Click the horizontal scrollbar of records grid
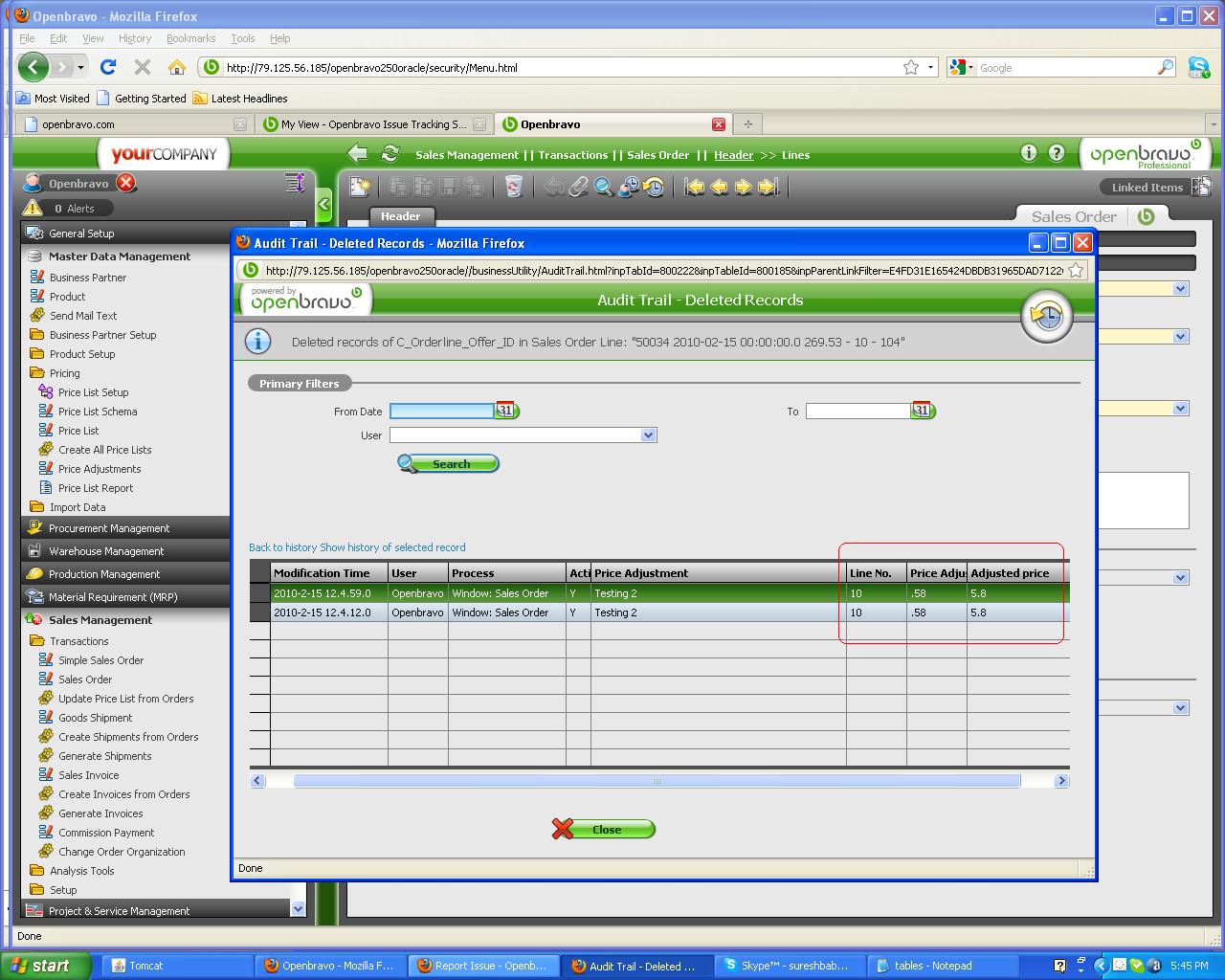 pyautogui.click(x=657, y=781)
